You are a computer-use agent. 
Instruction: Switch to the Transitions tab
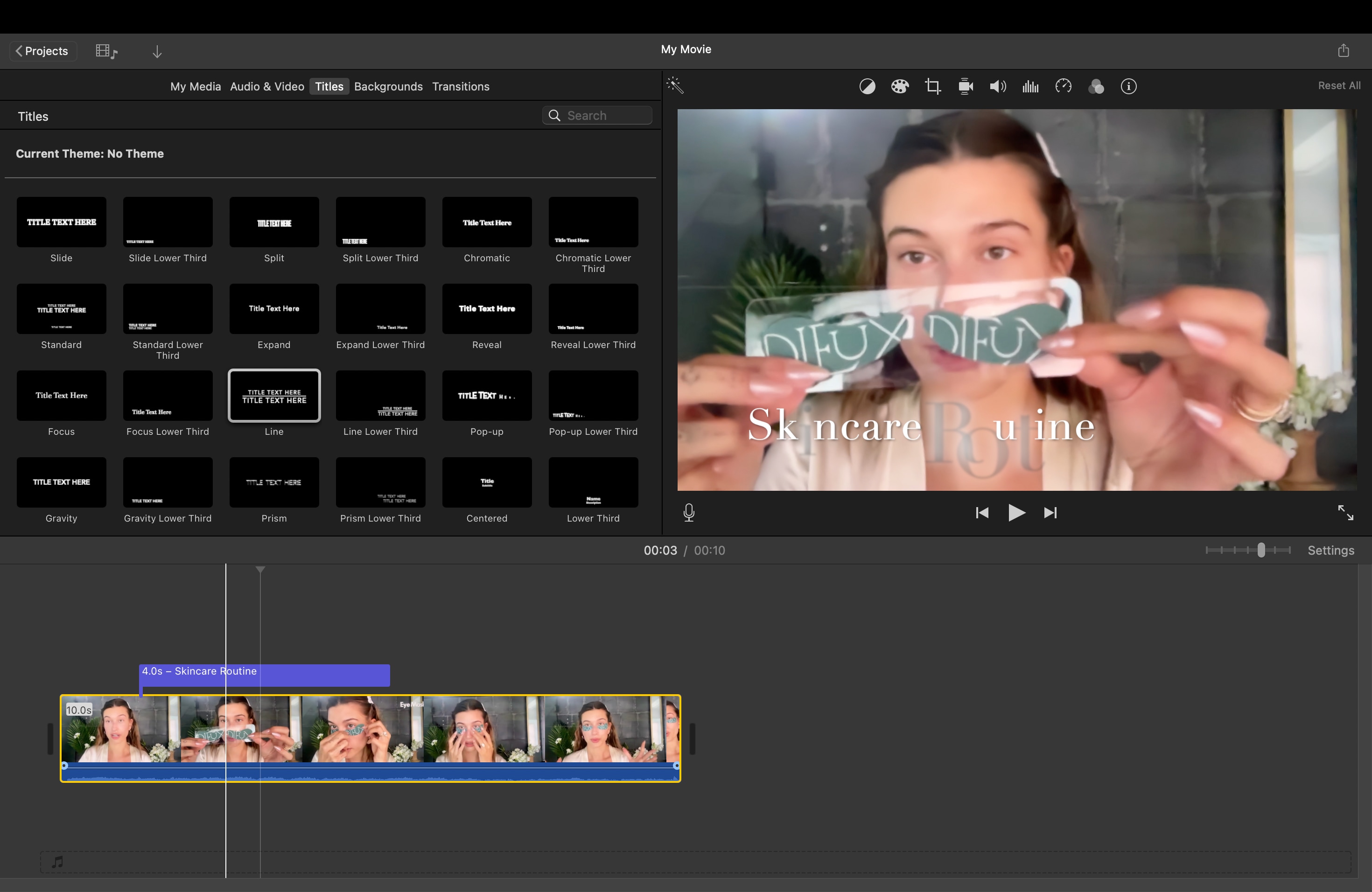click(460, 86)
